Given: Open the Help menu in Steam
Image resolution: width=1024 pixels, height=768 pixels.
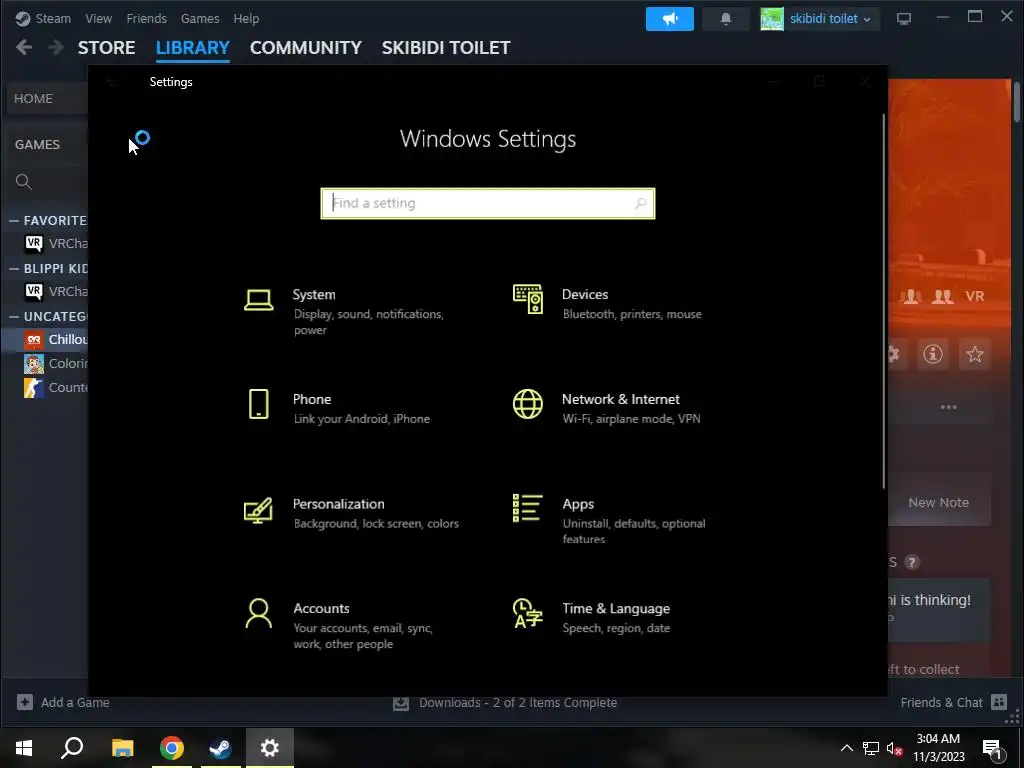Looking at the screenshot, I should tap(246, 18).
